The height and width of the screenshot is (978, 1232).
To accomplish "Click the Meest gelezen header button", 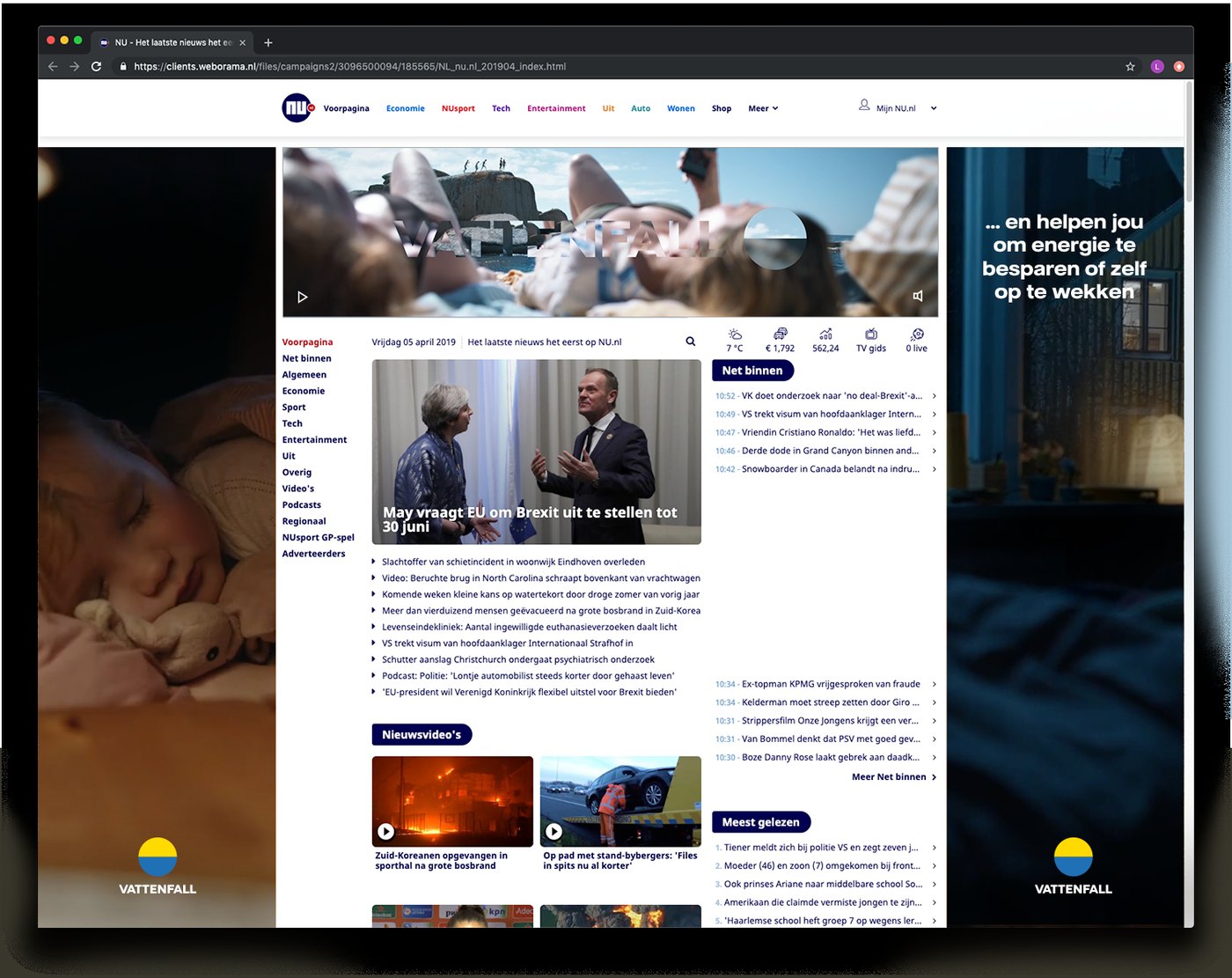I will pyautogui.click(x=761, y=822).
